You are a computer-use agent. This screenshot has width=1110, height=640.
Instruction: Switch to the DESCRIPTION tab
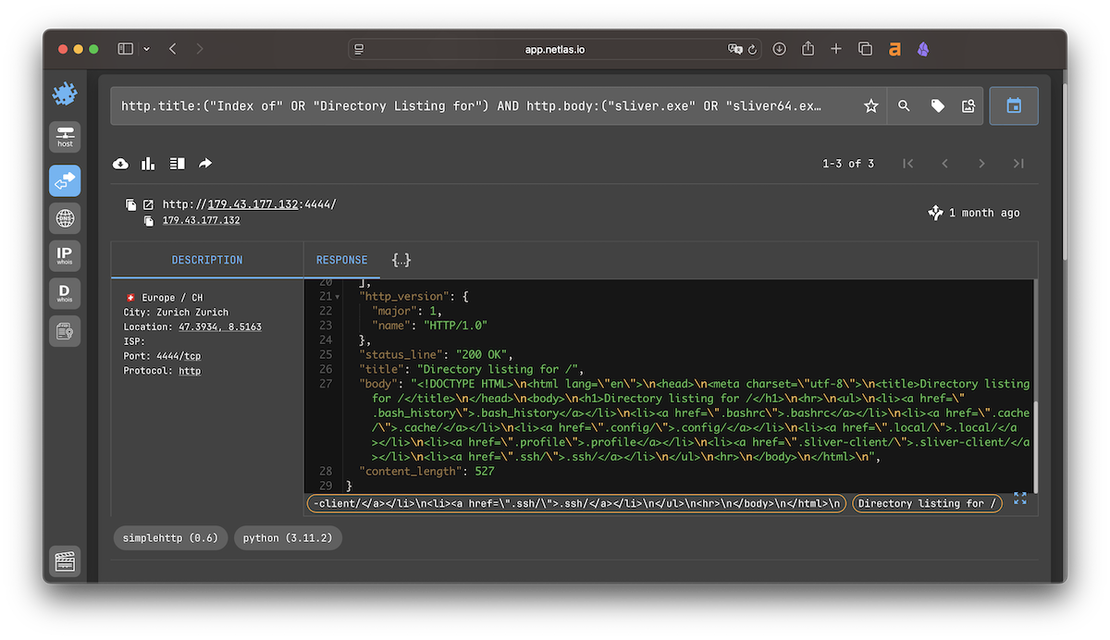[206, 259]
